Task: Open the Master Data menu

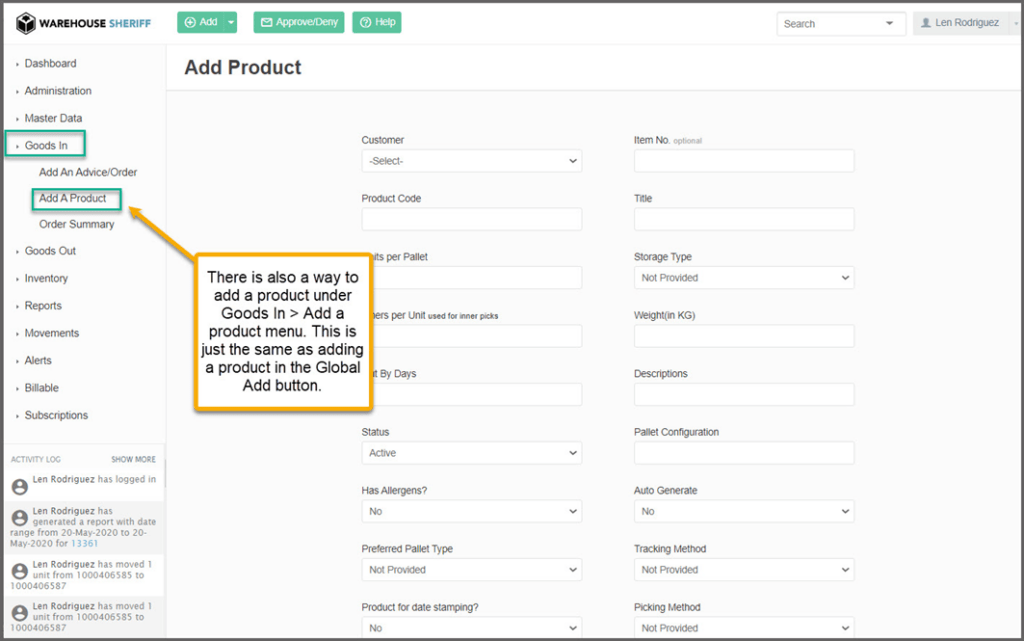Action: click(53, 118)
